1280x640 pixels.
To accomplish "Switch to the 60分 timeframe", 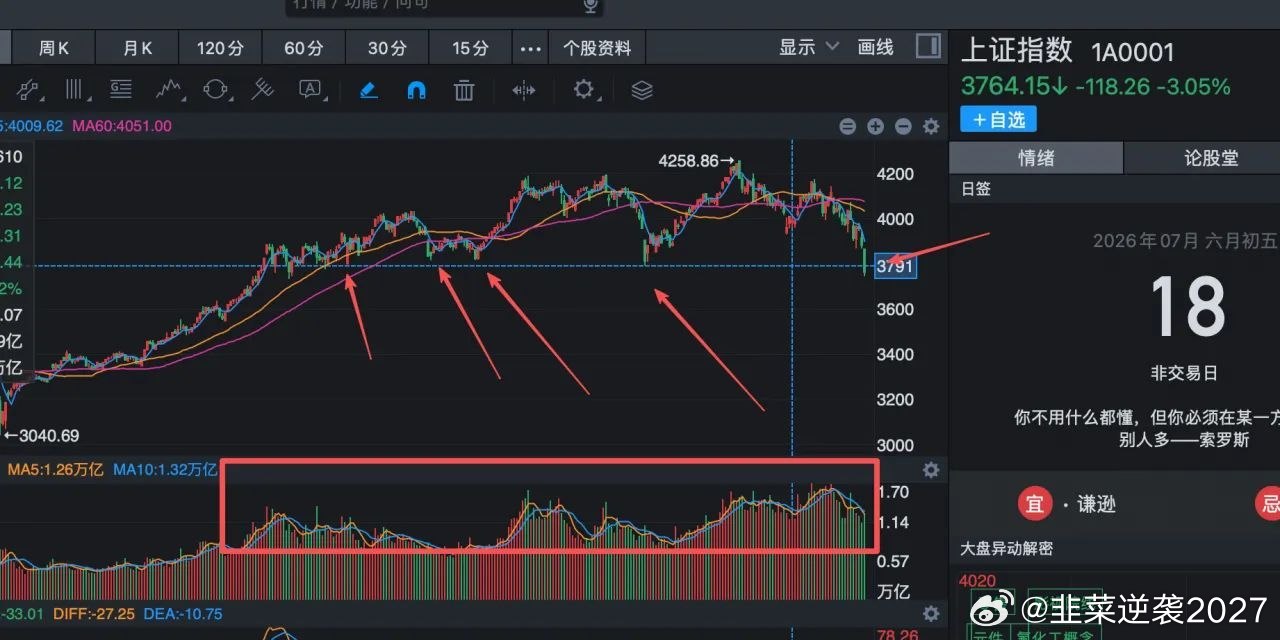I will click(304, 47).
